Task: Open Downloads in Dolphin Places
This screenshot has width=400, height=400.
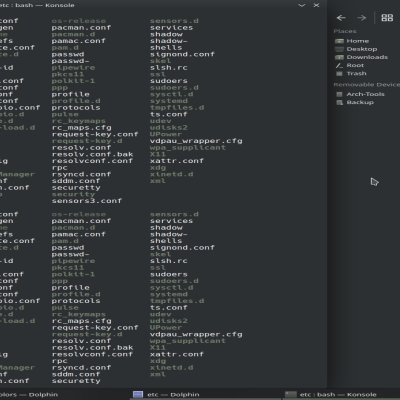Action: coord(362,57)
